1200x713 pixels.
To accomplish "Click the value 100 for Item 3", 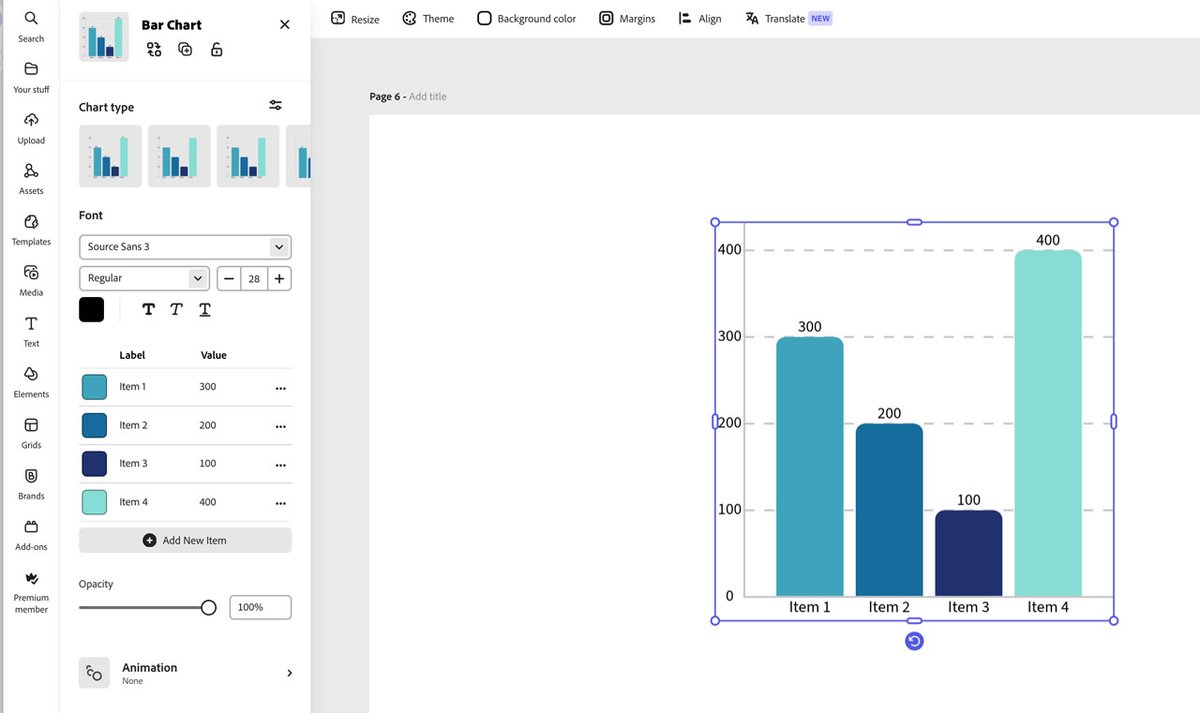I will click(x=207, y=464).
